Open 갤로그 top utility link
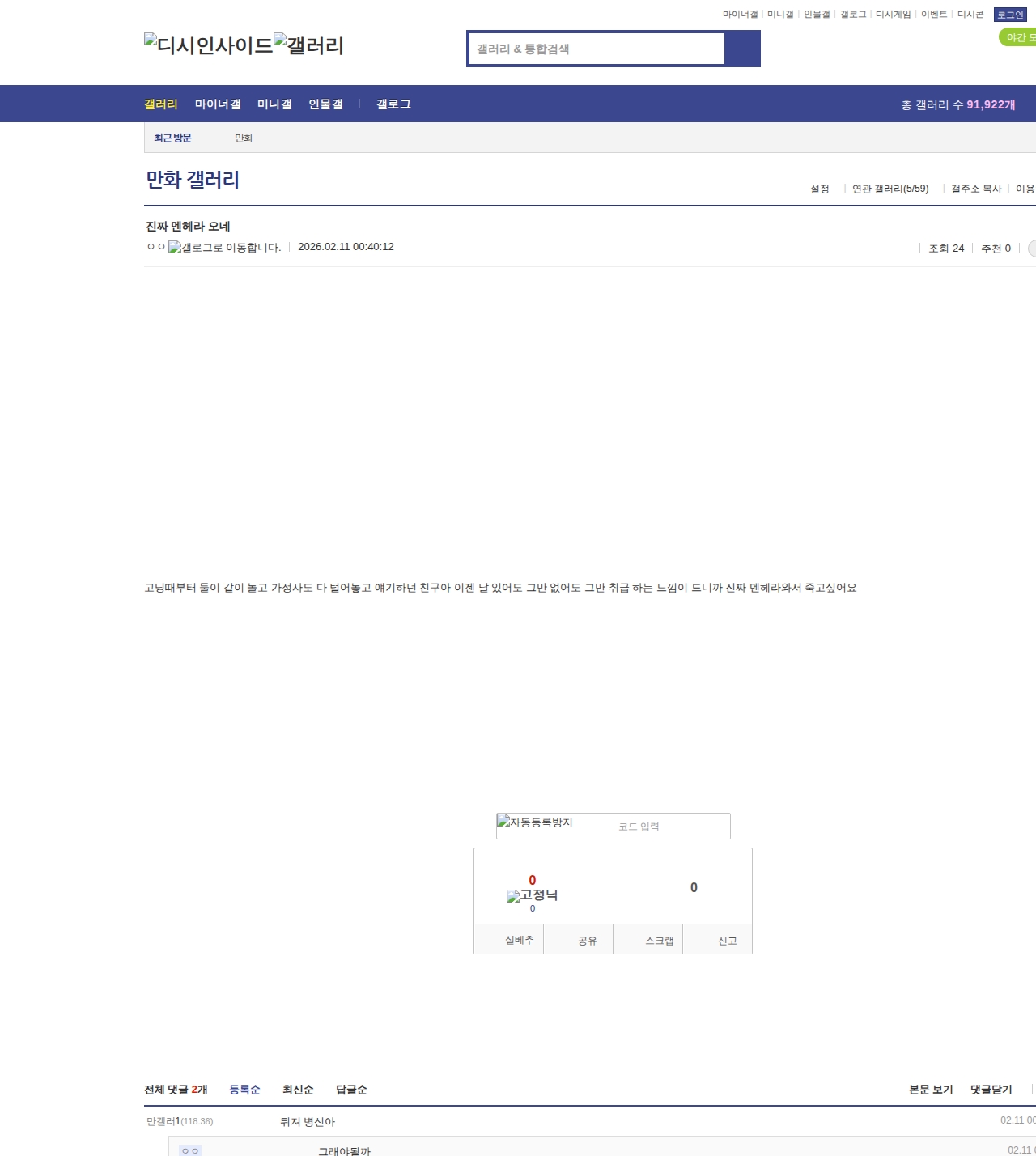Screen dimensions: 1036x1156 coord(853,15)
